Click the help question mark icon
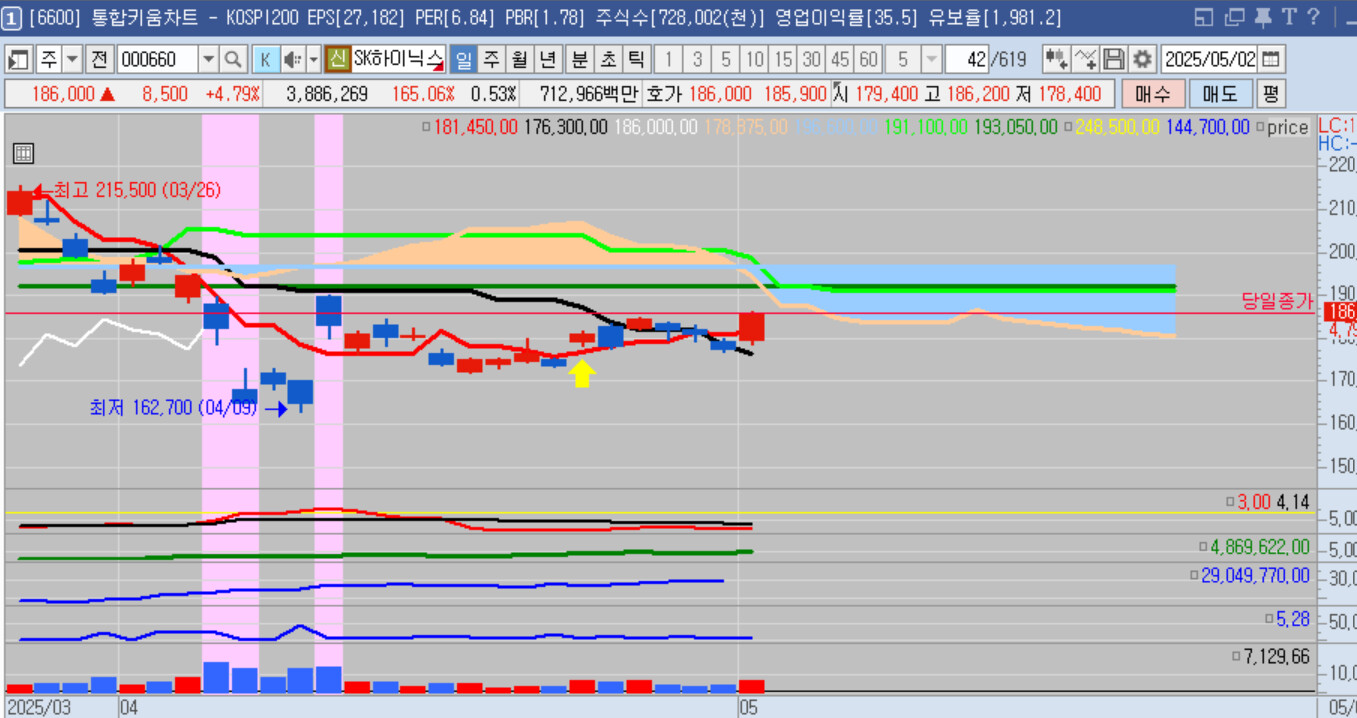This screenshot has height=718, width=1357. [1313, 17]
